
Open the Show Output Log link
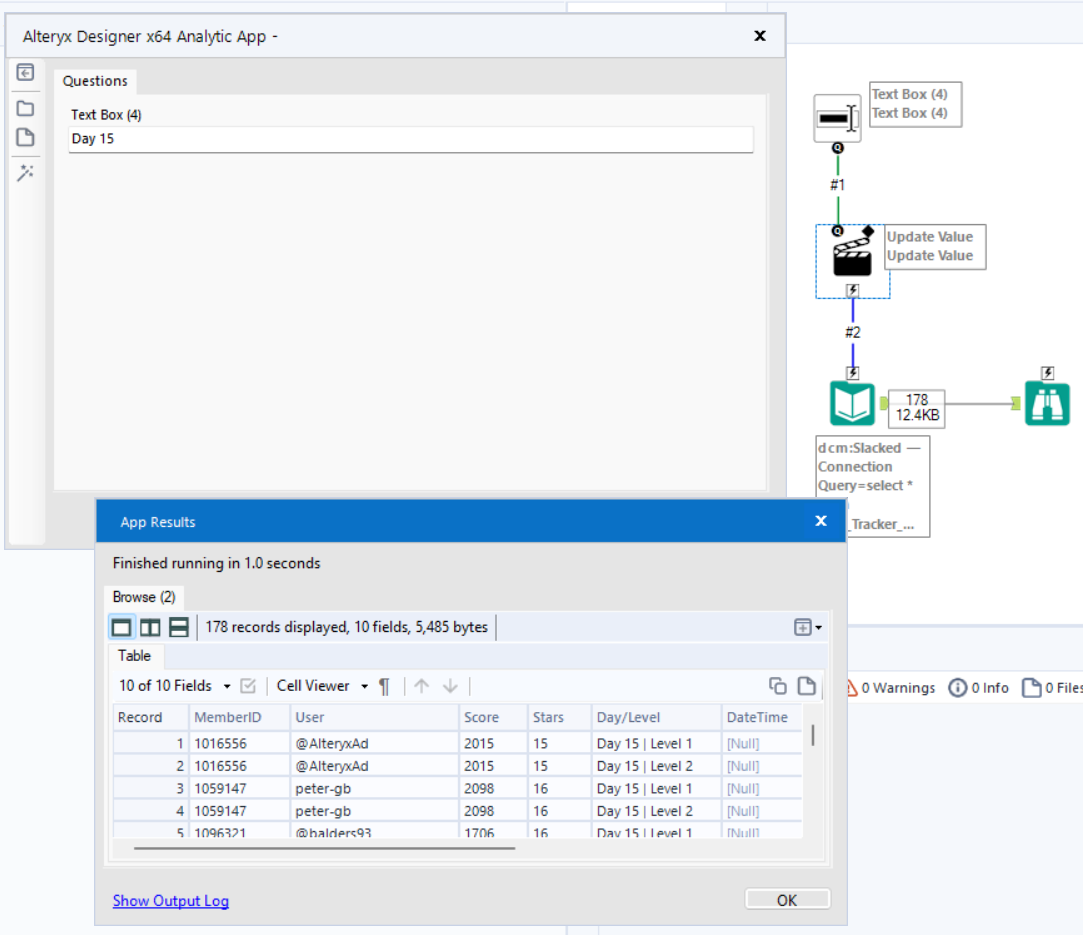tap(171, 900)
